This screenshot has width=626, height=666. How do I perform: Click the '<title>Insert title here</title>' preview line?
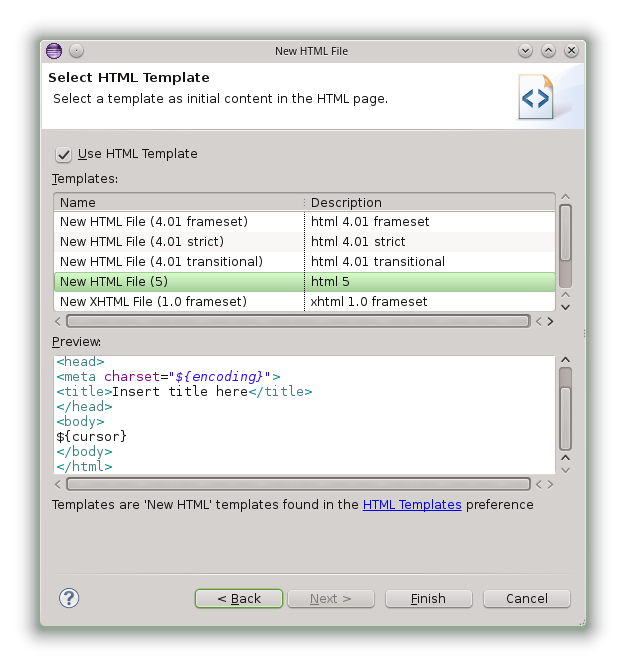[184, 392]
